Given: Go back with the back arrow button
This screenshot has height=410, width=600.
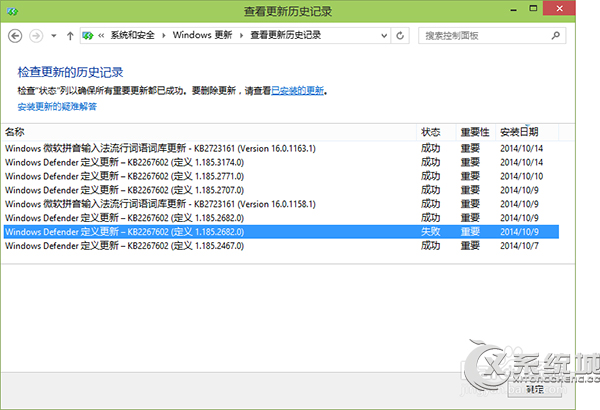Looking at the screenshot, I should pyautogui.click(x=15, y=36).
